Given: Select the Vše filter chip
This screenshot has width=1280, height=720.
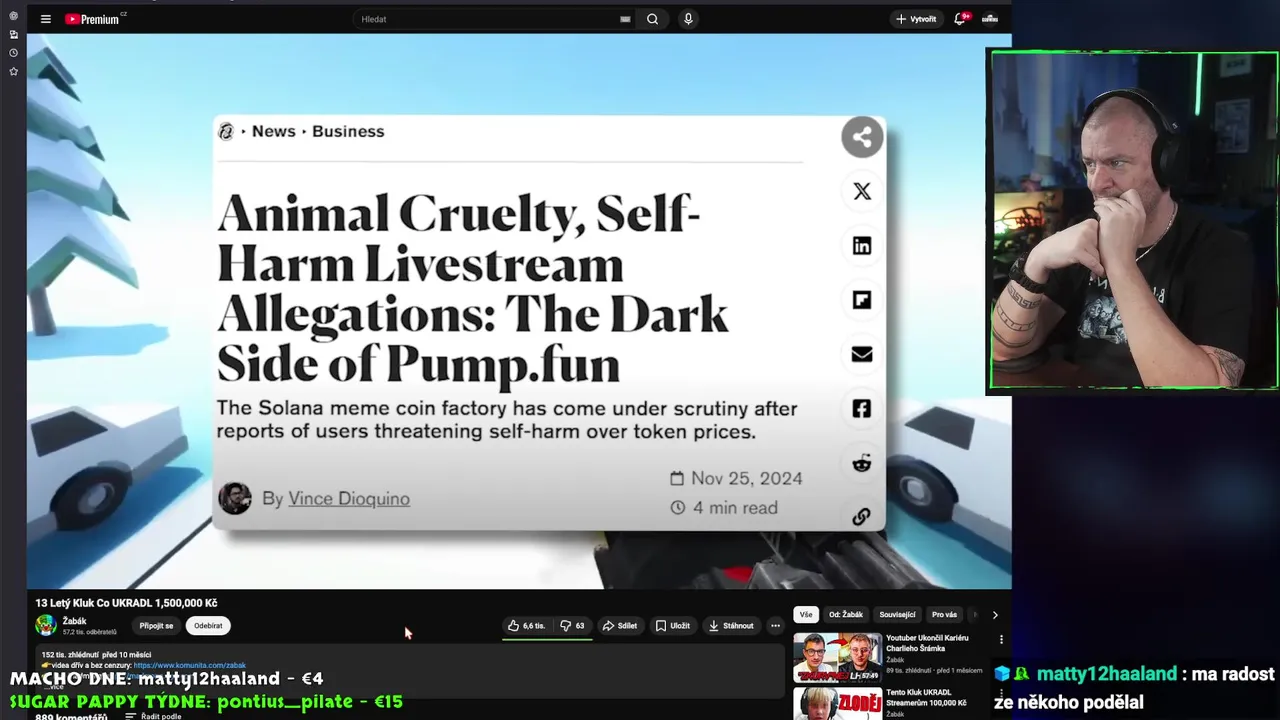Looking at the screenshot, I should click(806, 615).
